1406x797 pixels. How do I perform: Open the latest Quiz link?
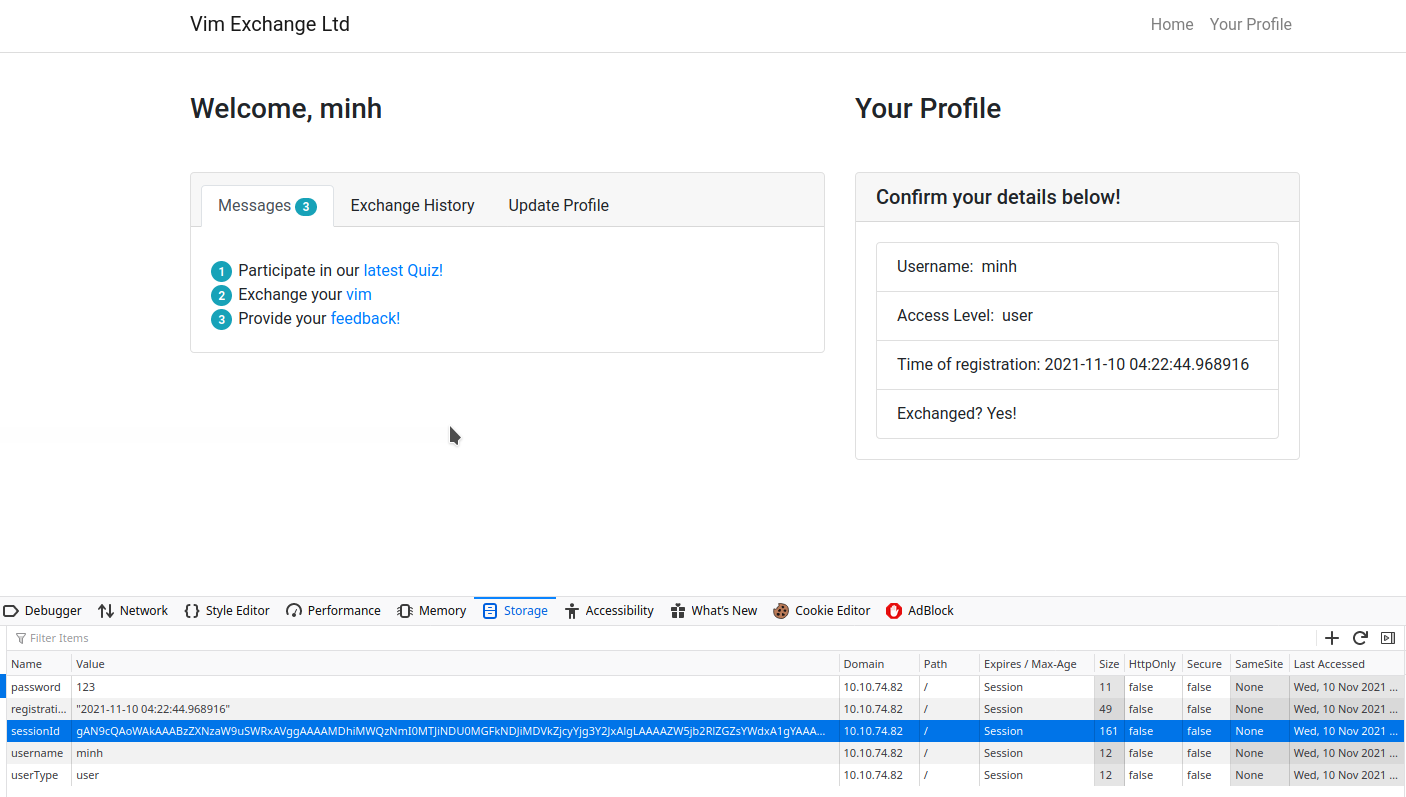402,270
